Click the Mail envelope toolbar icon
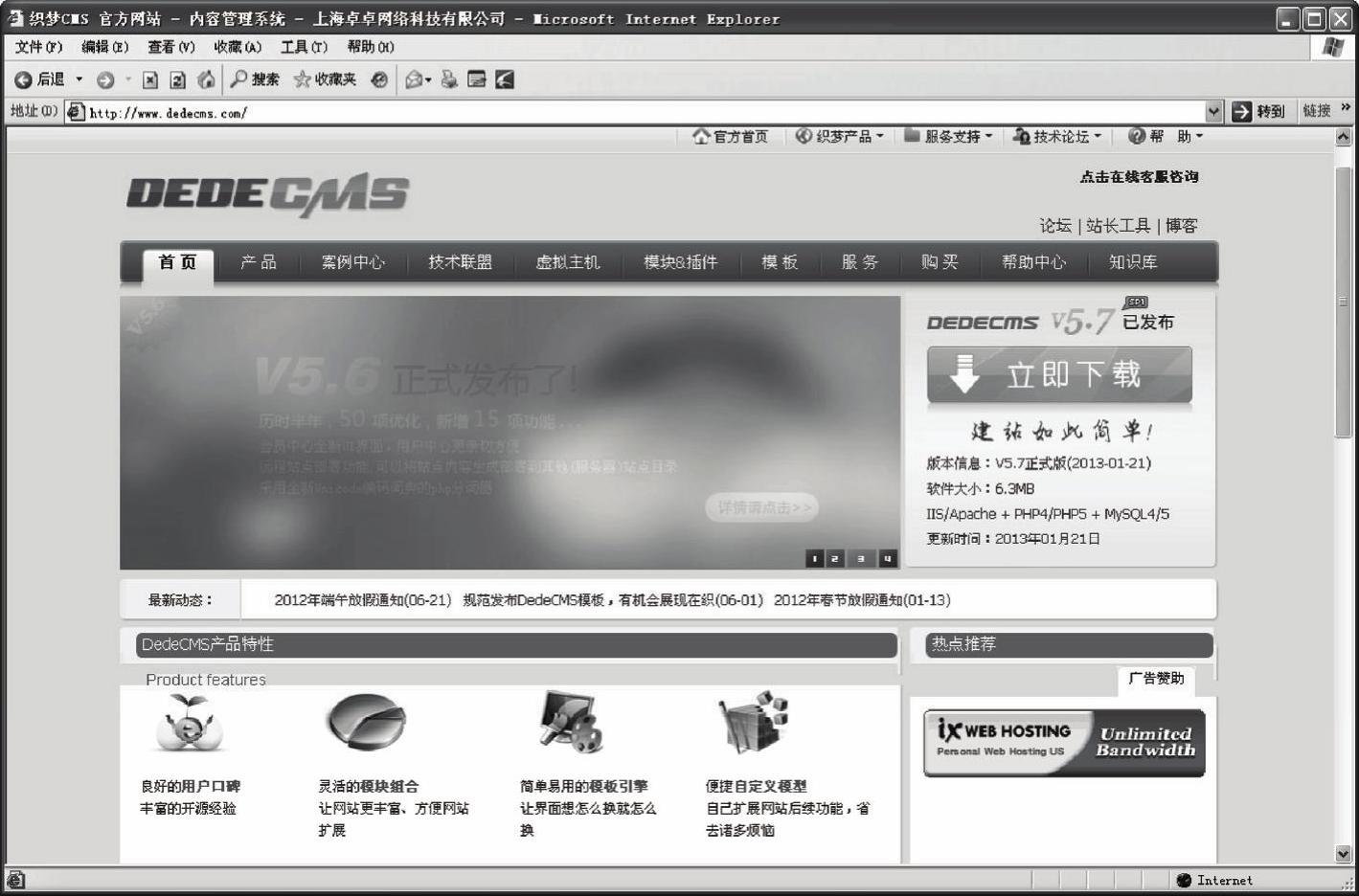Viewport: 1359px width, 896px height. (414, 80)
